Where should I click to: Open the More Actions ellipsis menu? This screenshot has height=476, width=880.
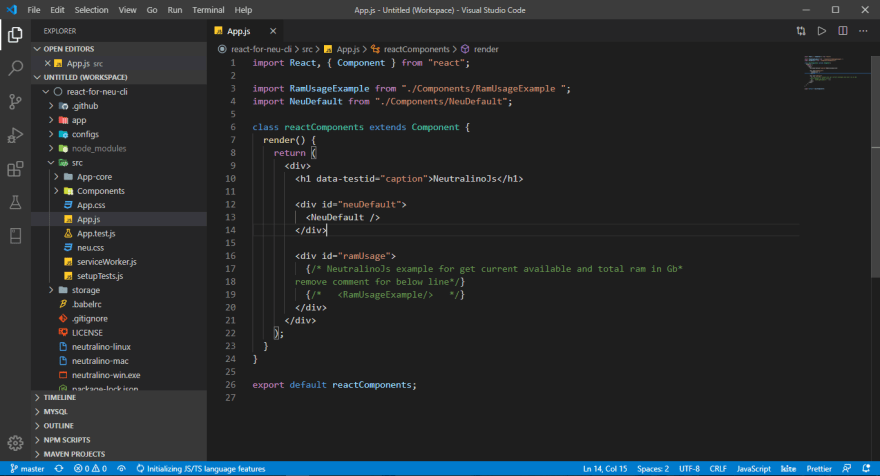(x=863, y=31)
